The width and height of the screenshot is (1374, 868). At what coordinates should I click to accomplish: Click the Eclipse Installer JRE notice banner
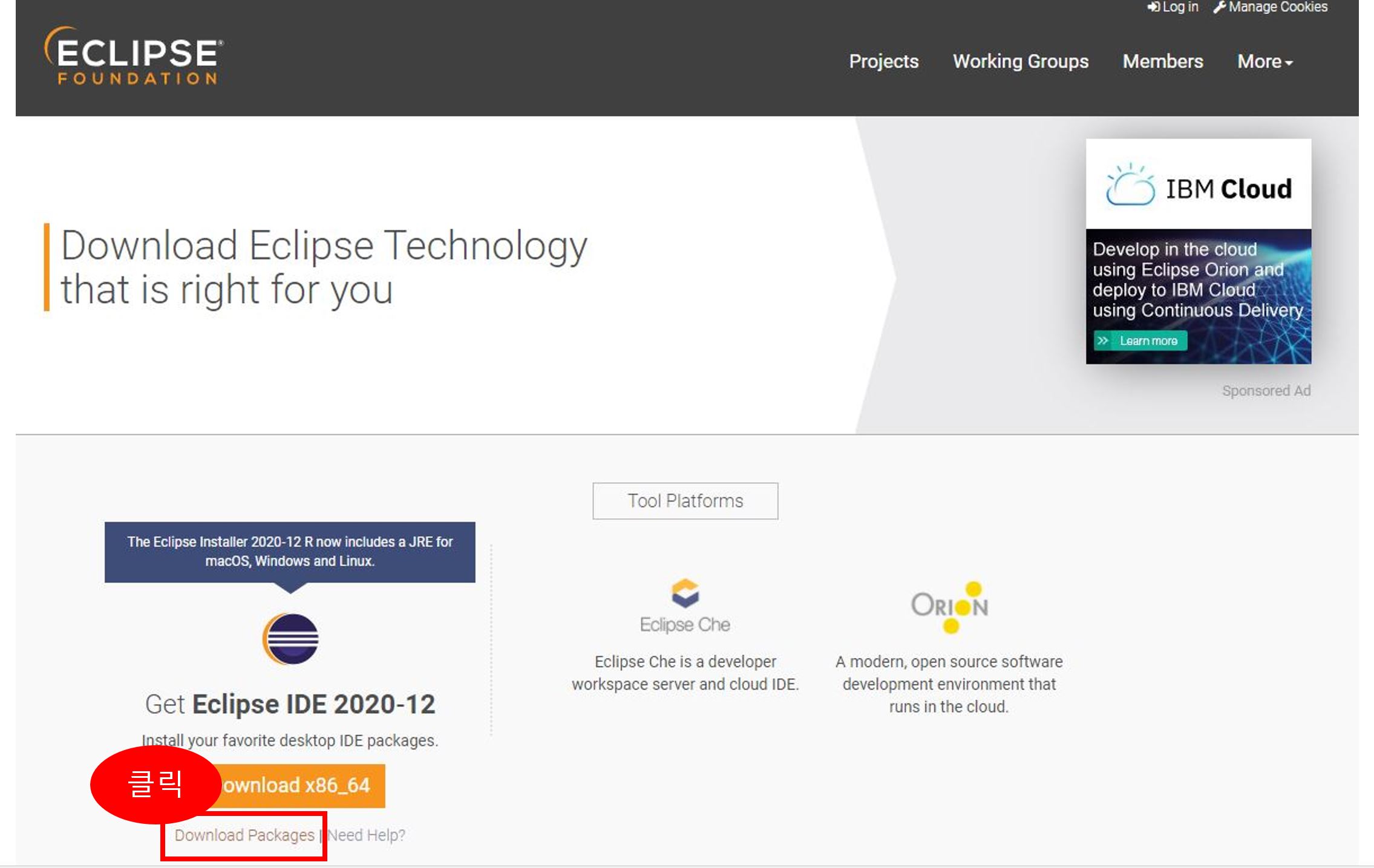(290, 551)
